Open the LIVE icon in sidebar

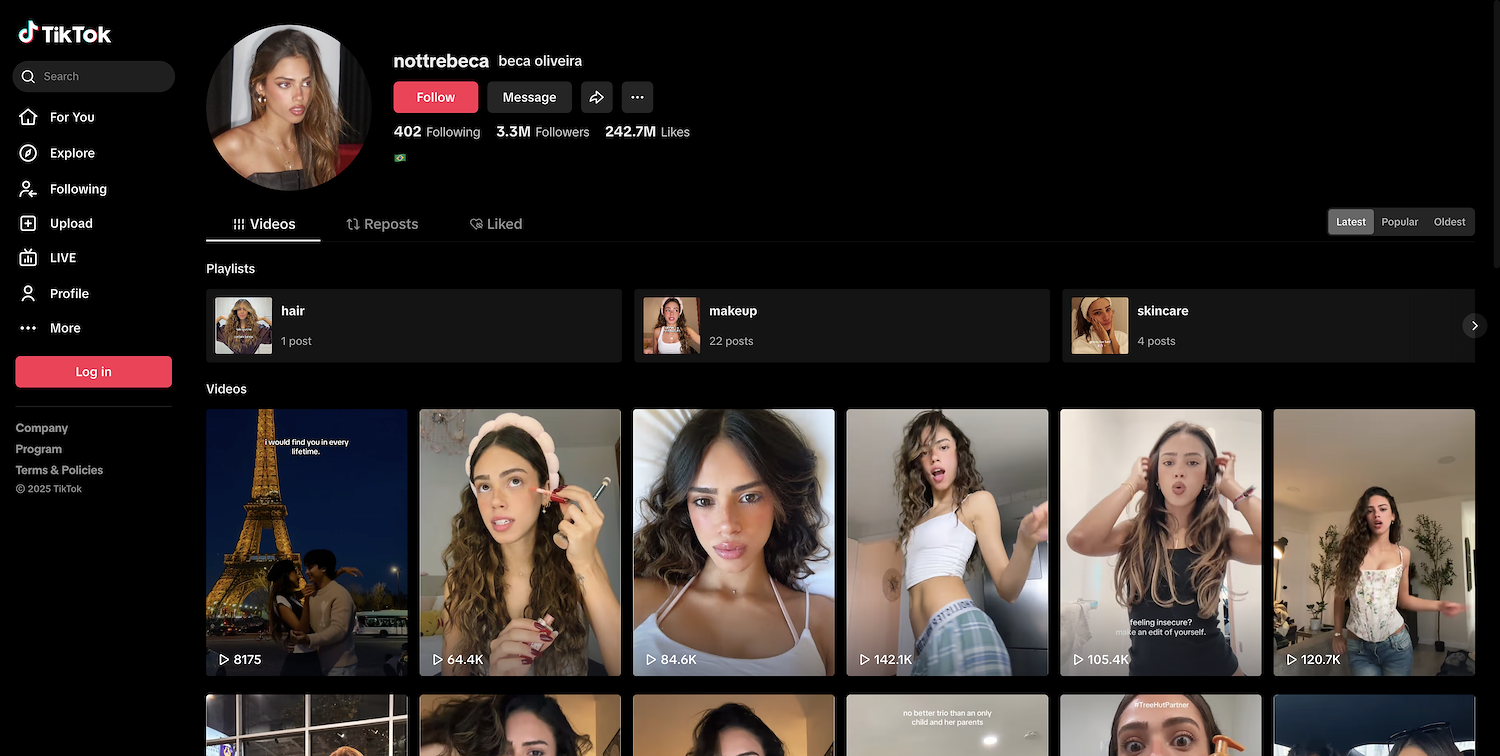coord(29,258)
